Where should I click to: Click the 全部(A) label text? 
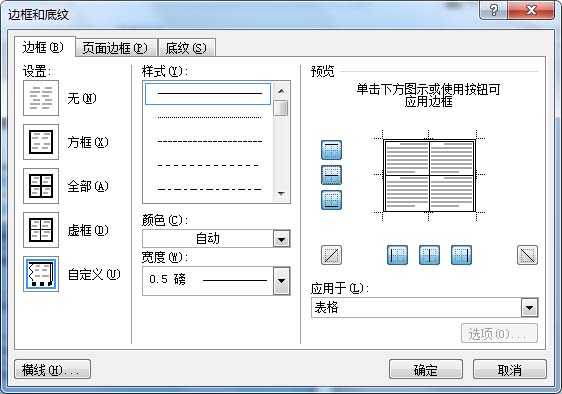pyautogui.click(x=88, y=186)
